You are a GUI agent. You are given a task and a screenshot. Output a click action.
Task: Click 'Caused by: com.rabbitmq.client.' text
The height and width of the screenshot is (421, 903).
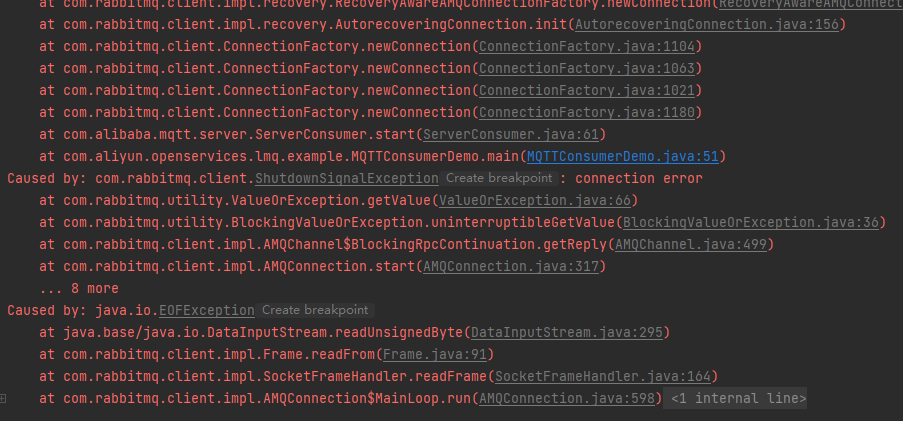(x=131, y=179)
